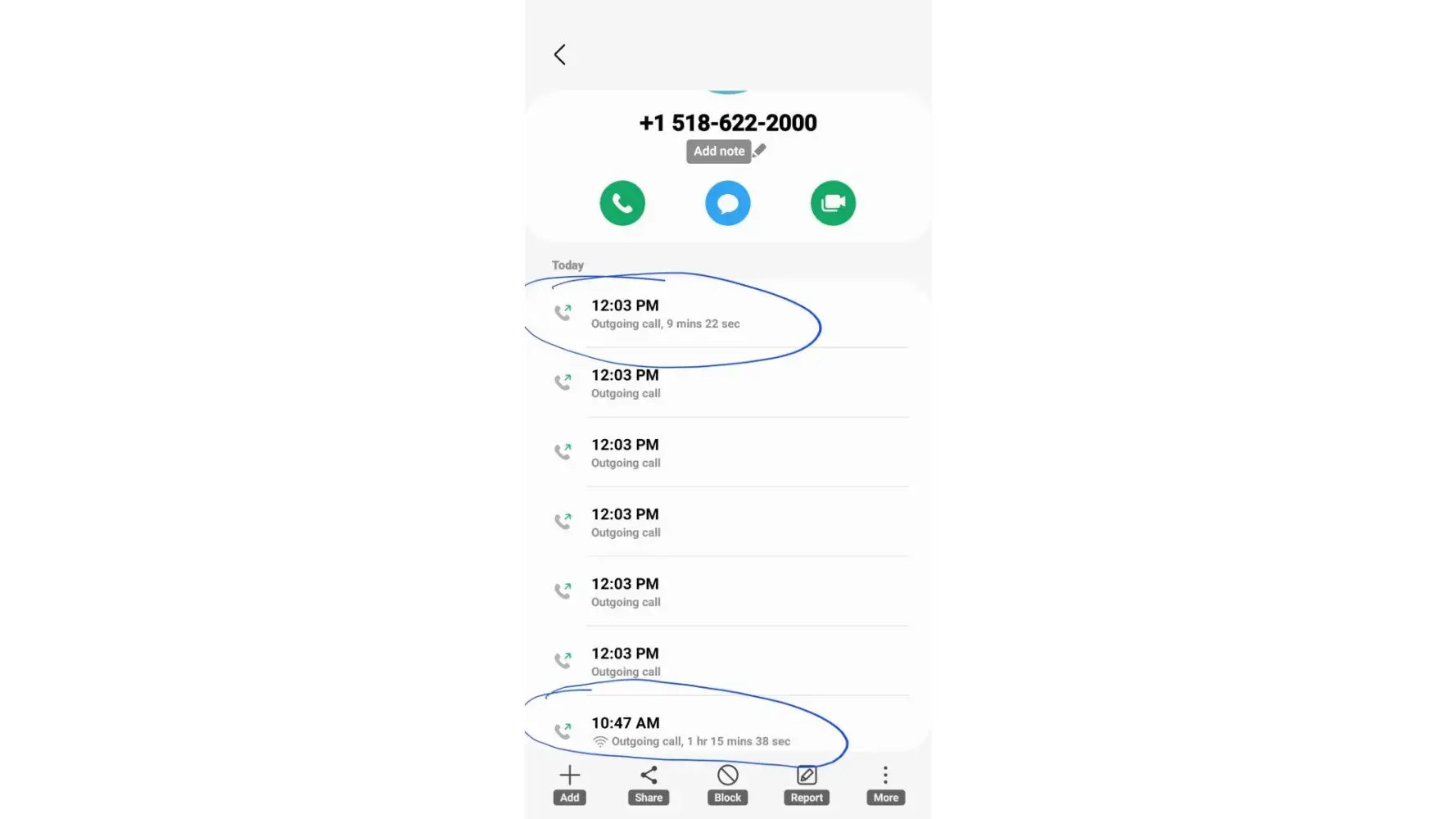Image resolution: width=1456 pixels, height=819 pixels.
Task: Call the number with green phone icon
Action: (622, 203)
